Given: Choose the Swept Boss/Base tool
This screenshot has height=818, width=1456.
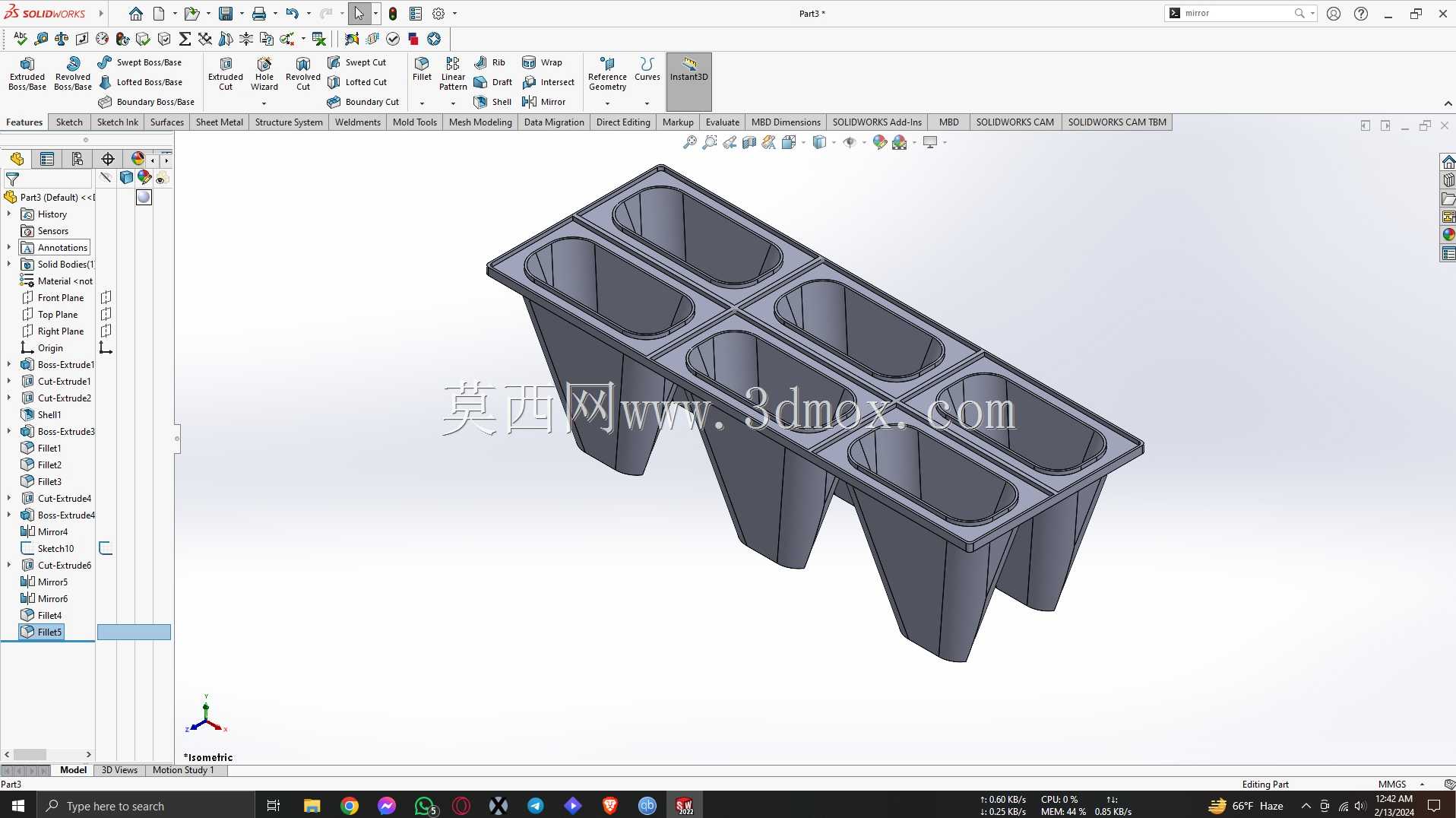Looking at the screenshot, I should 140,62.
